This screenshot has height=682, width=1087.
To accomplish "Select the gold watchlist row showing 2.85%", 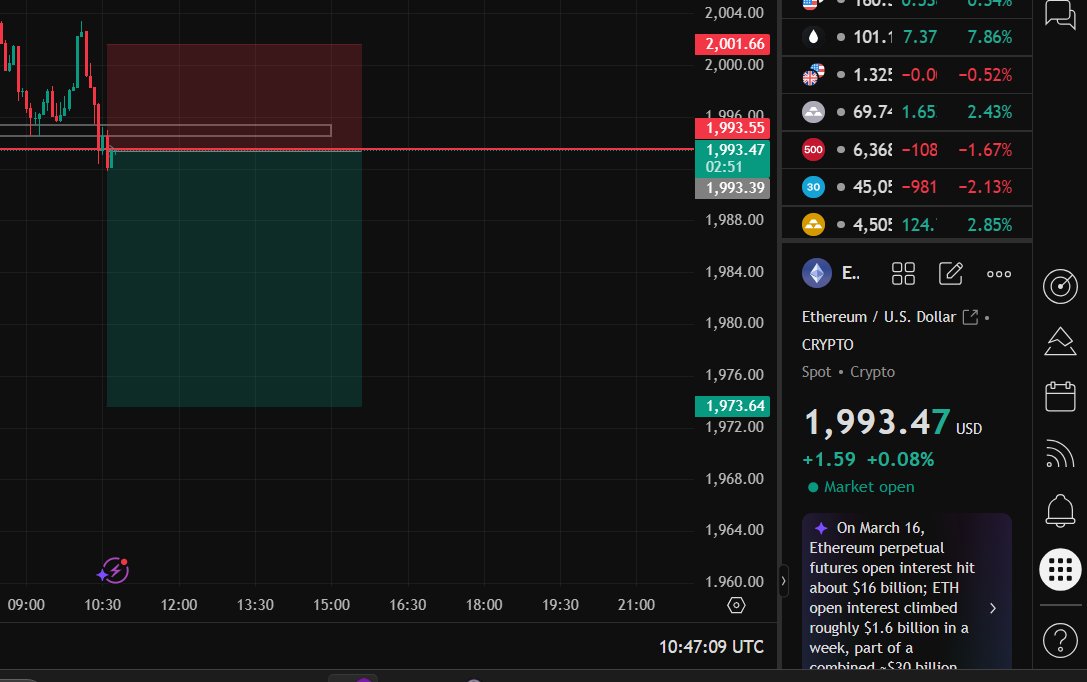I will coord(907,224).
